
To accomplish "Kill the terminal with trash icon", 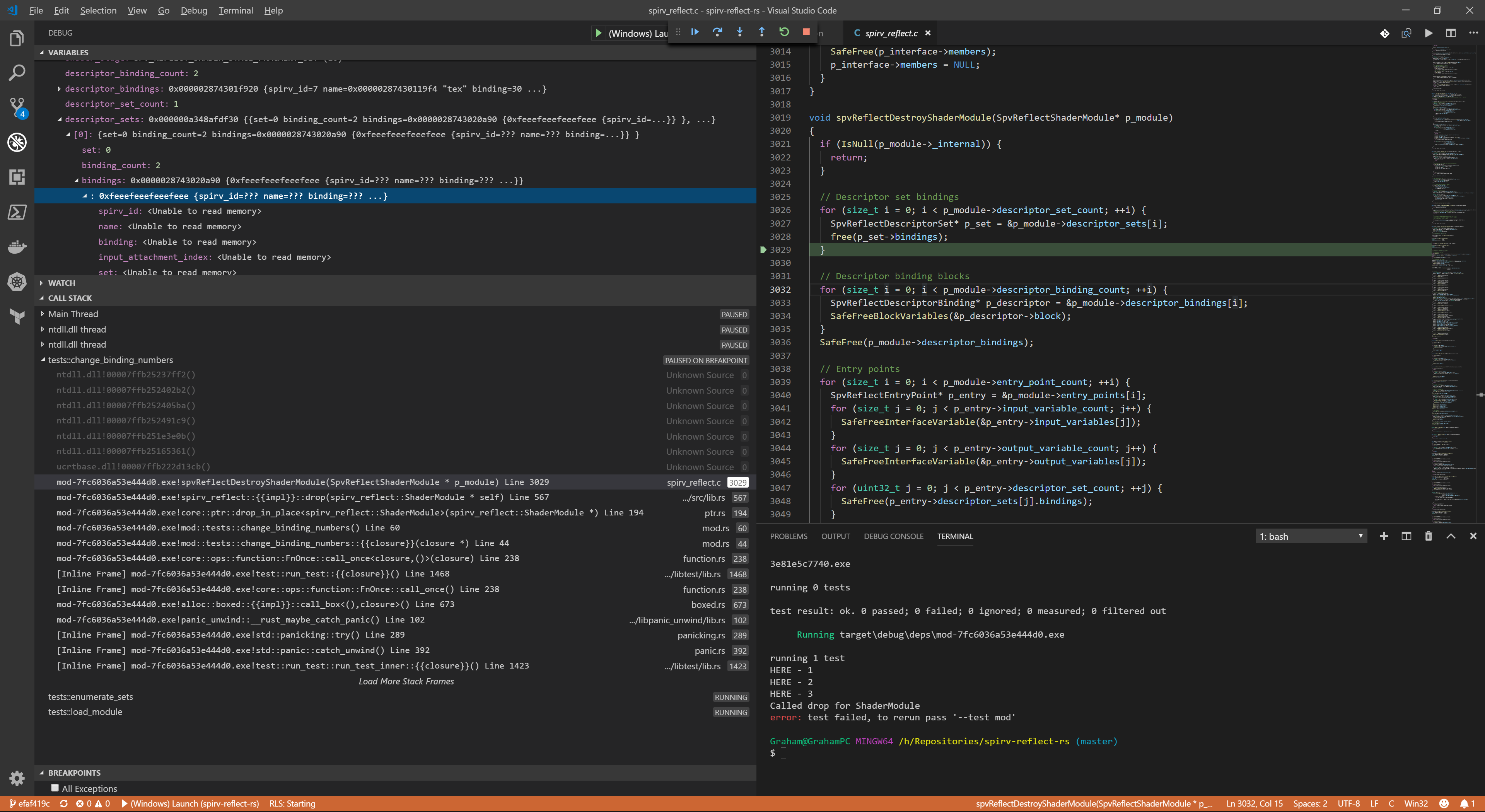I will tap(1429, 536).
